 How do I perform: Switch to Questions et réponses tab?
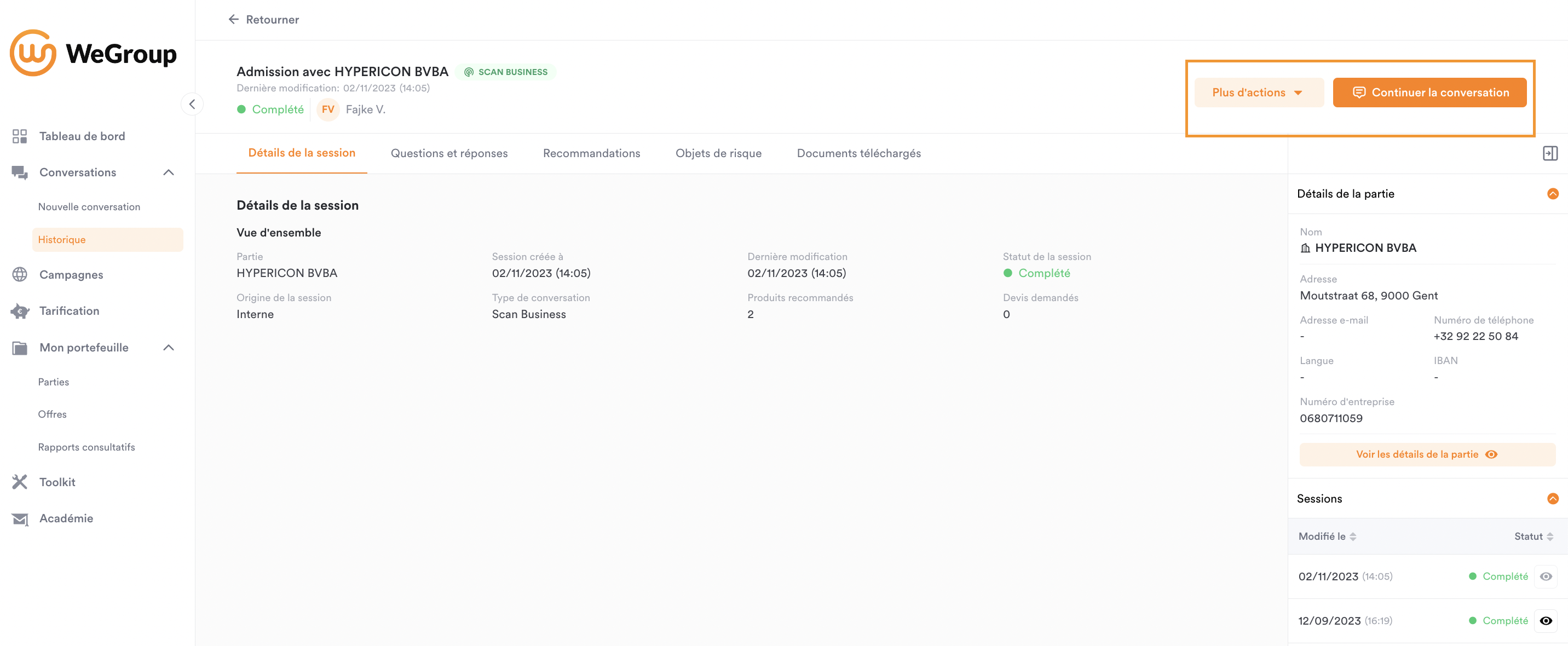point(449,153)
